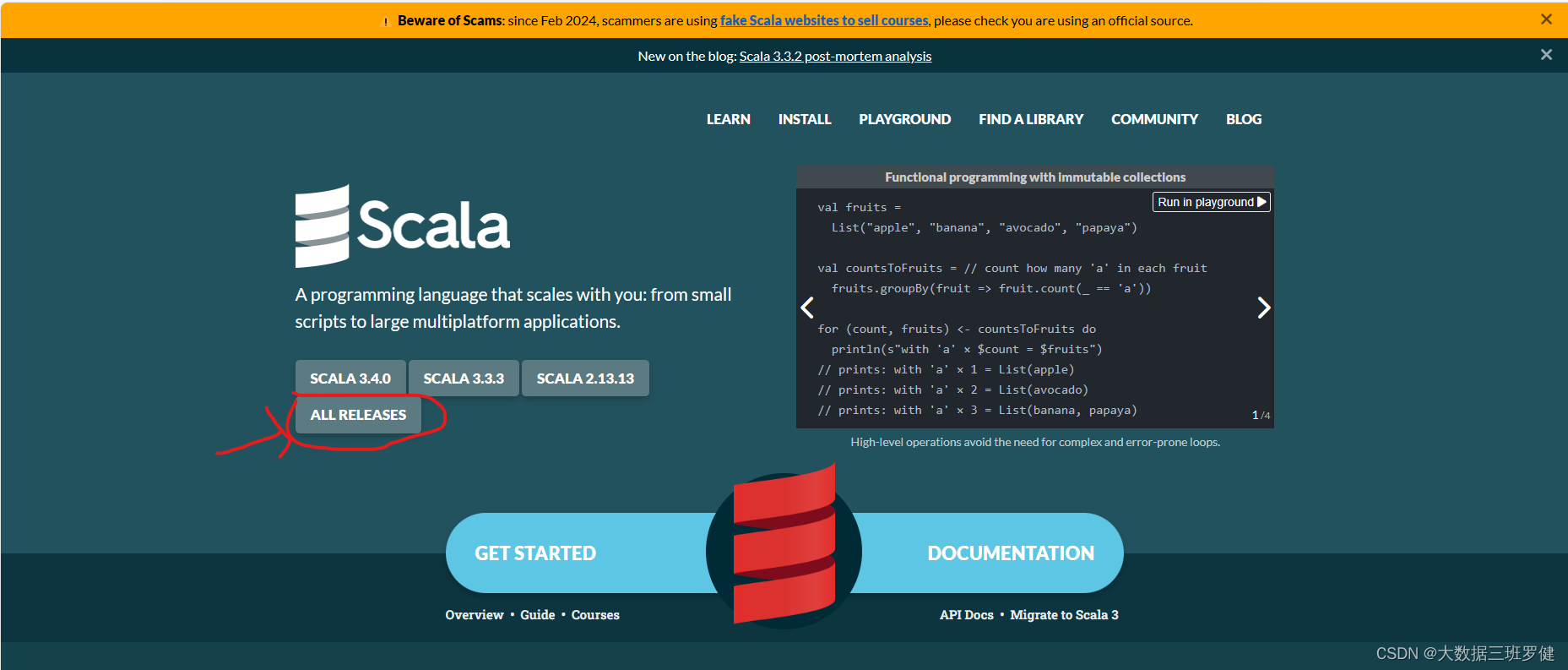Open the Guide link
Image resolution: width=1568 pixels, height=670 pixels.
pyautogui.click(x=538, y=615)
